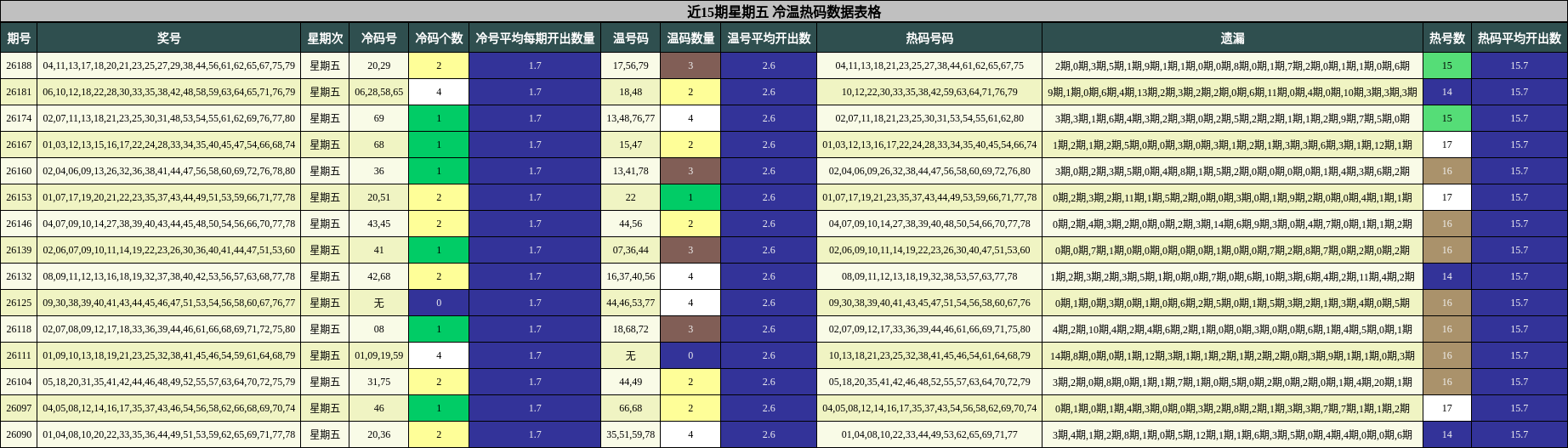The image size is (1568, 448).
Task: Click cold code cell 20,29
Action: (x=379, y=65)
